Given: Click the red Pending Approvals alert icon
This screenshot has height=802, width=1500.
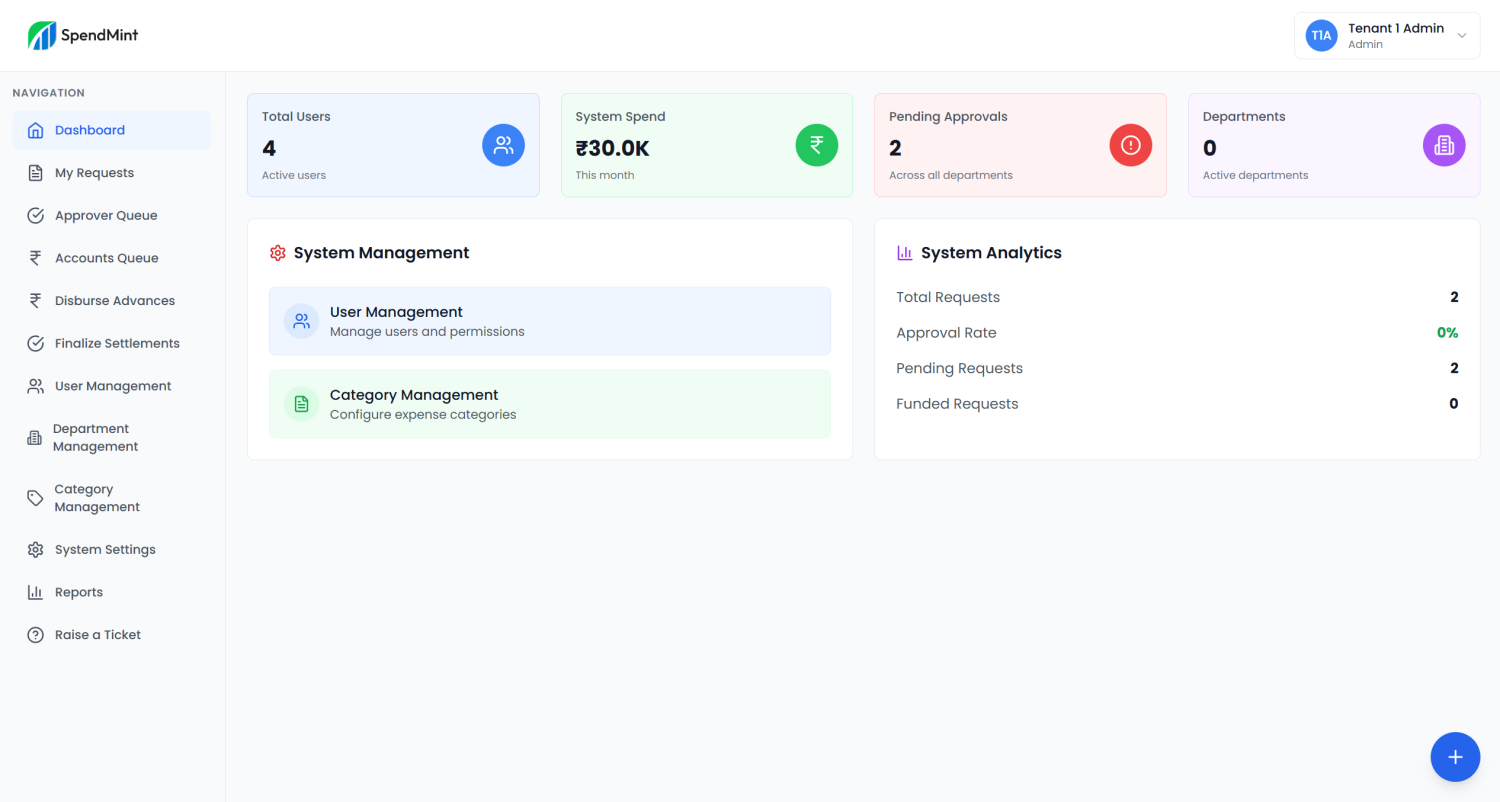Looking at the screenshot, I should click(x=1130, y=145).
